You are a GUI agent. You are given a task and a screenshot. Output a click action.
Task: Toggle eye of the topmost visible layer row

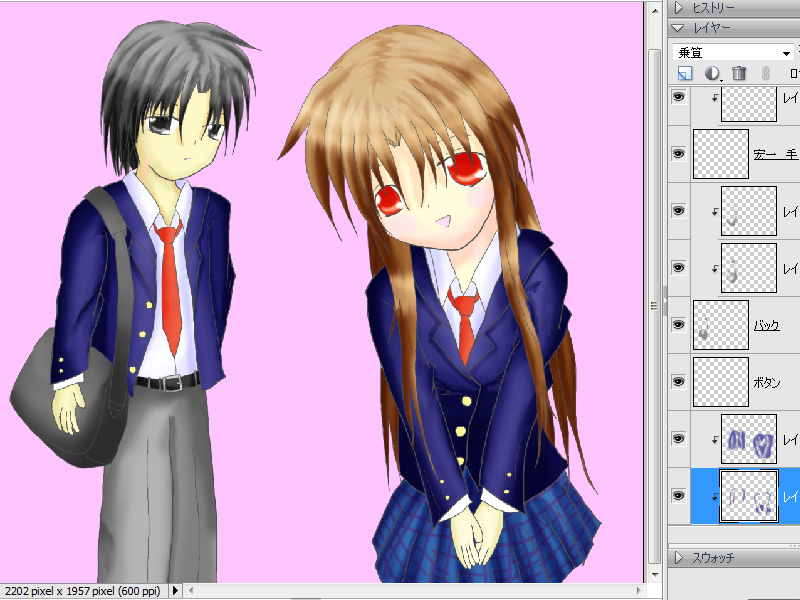(679, 96)
